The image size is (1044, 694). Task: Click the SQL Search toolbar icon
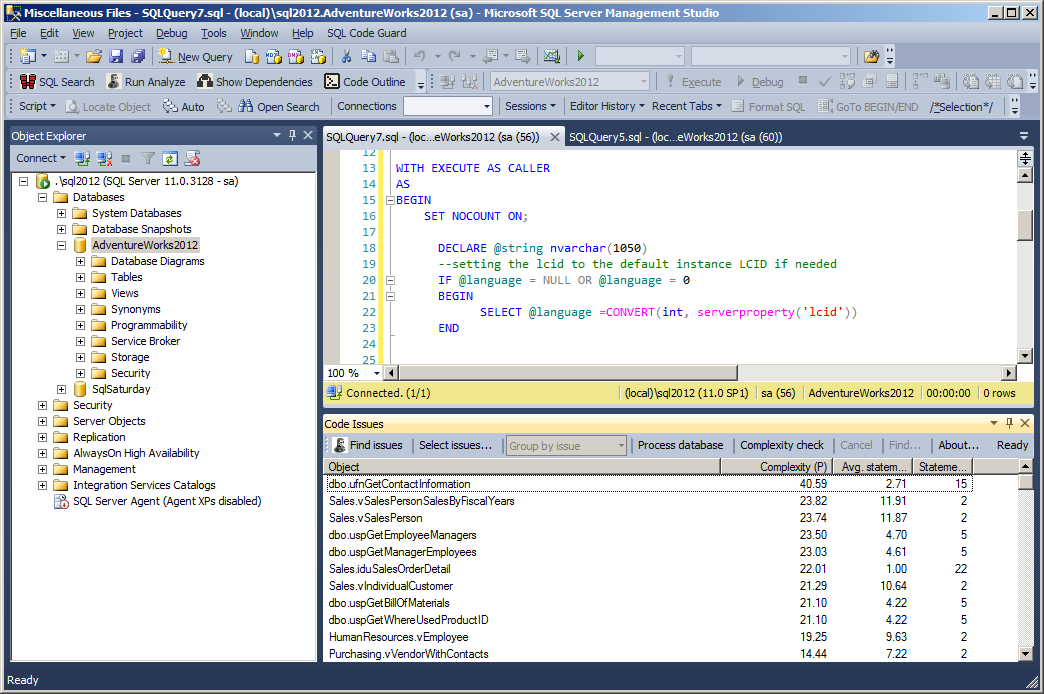click(28, 82)
